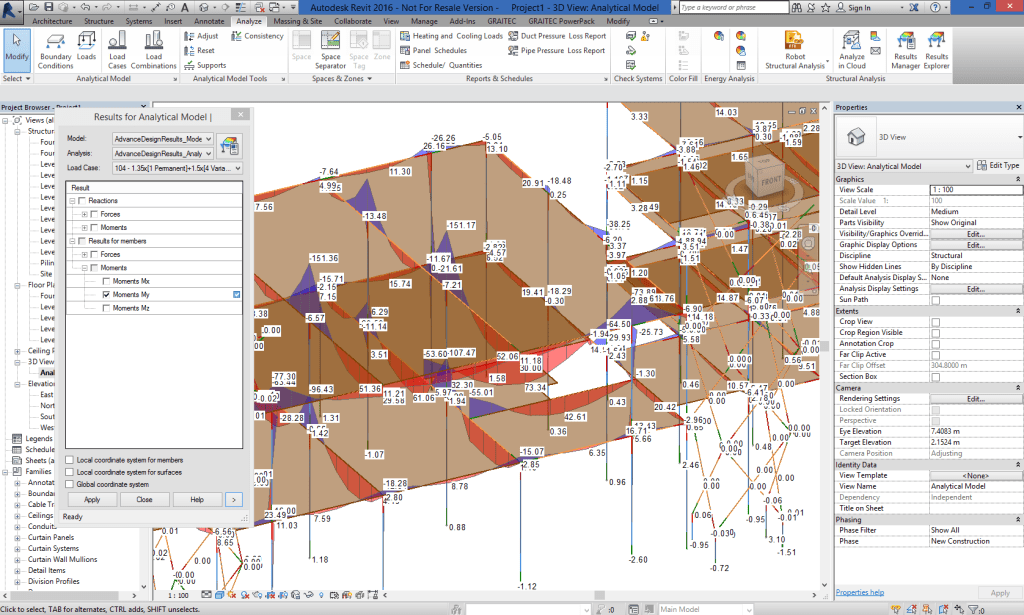Run the Consistency check tool
Image resolution: width=1024 pixels, height=615 pixels.
coord(258,36)
